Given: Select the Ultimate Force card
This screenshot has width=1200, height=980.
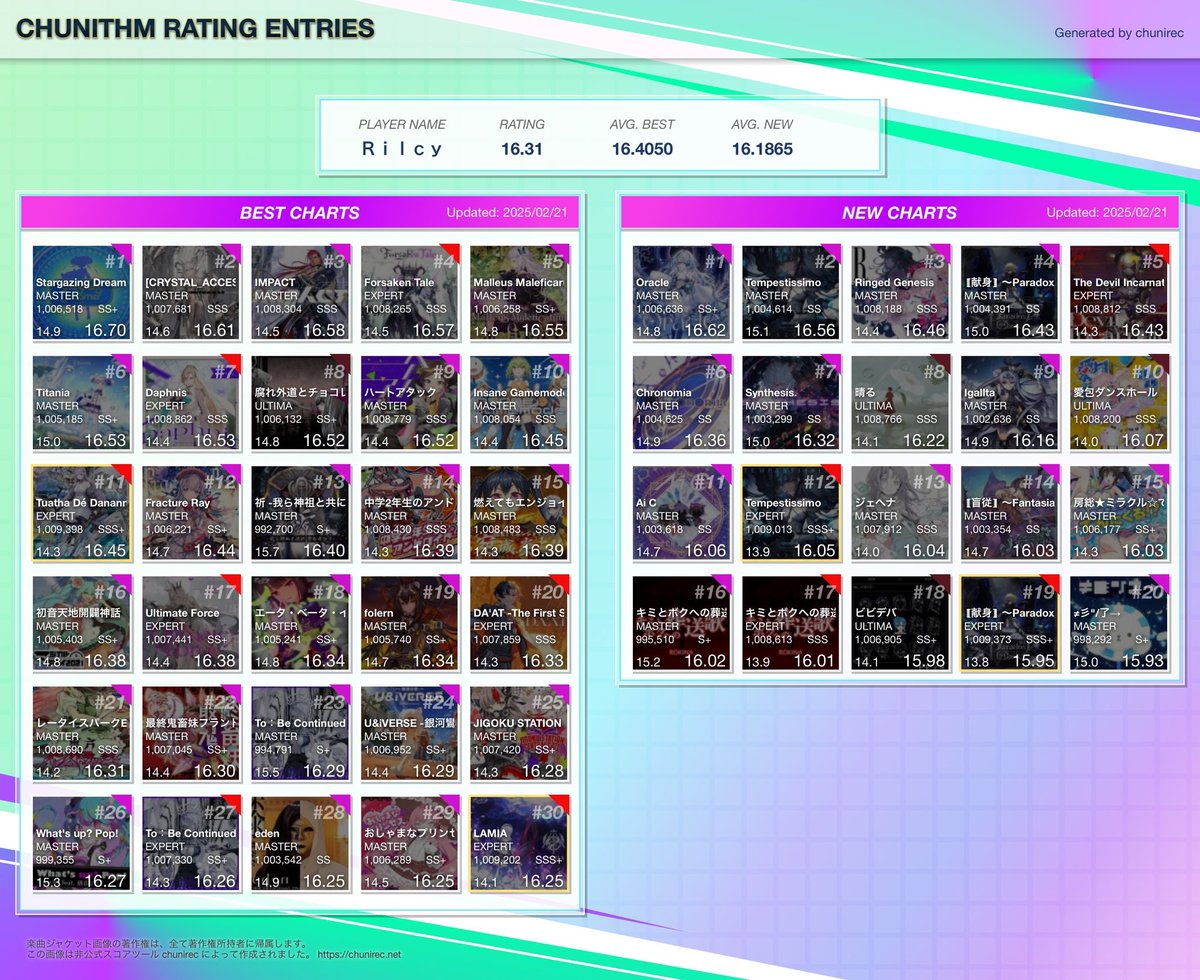Looking at the screenshot, I should [x=190, y=623].
